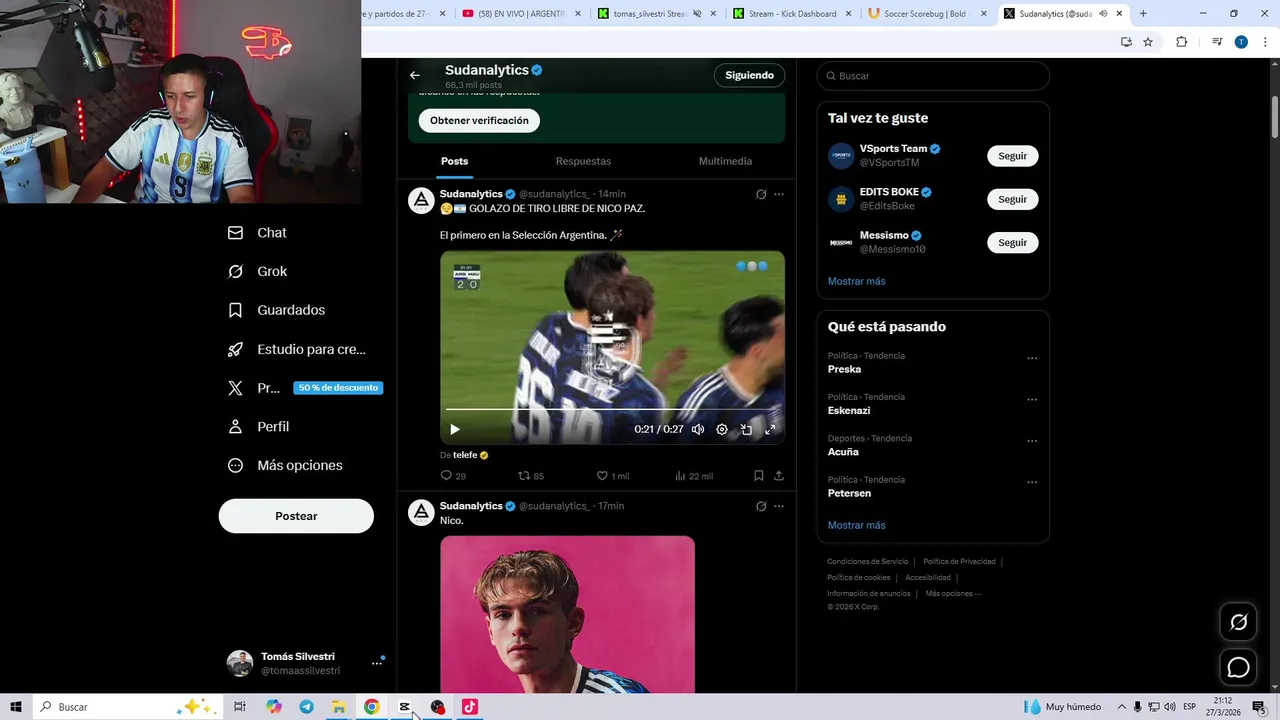Open the Chat sidebar item
The height and width of the screenshot is (720, 1280).
click(257, 233)
